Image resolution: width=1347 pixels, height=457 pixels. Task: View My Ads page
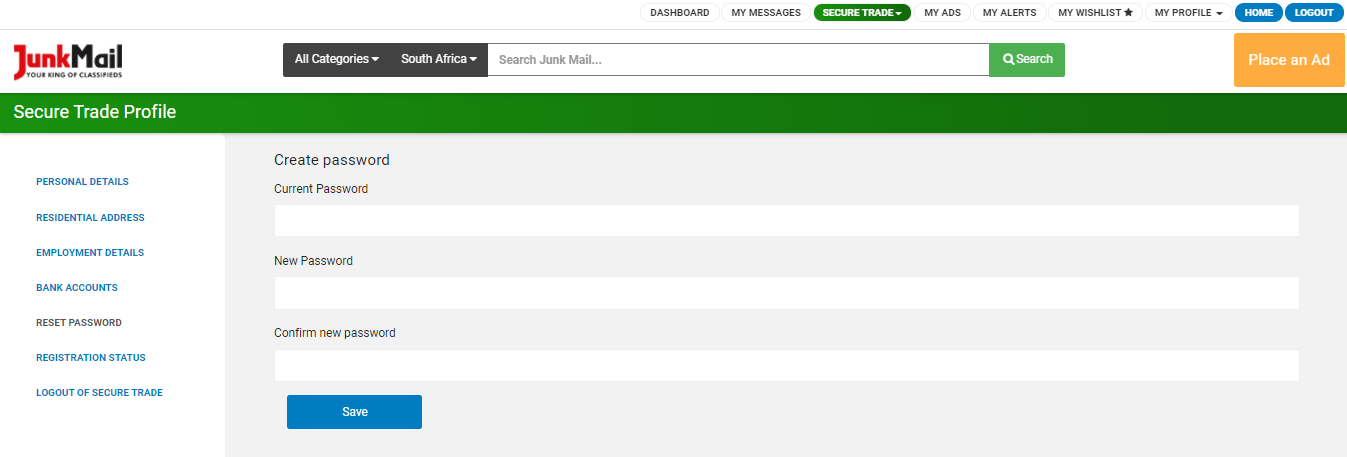click(942, 13)
